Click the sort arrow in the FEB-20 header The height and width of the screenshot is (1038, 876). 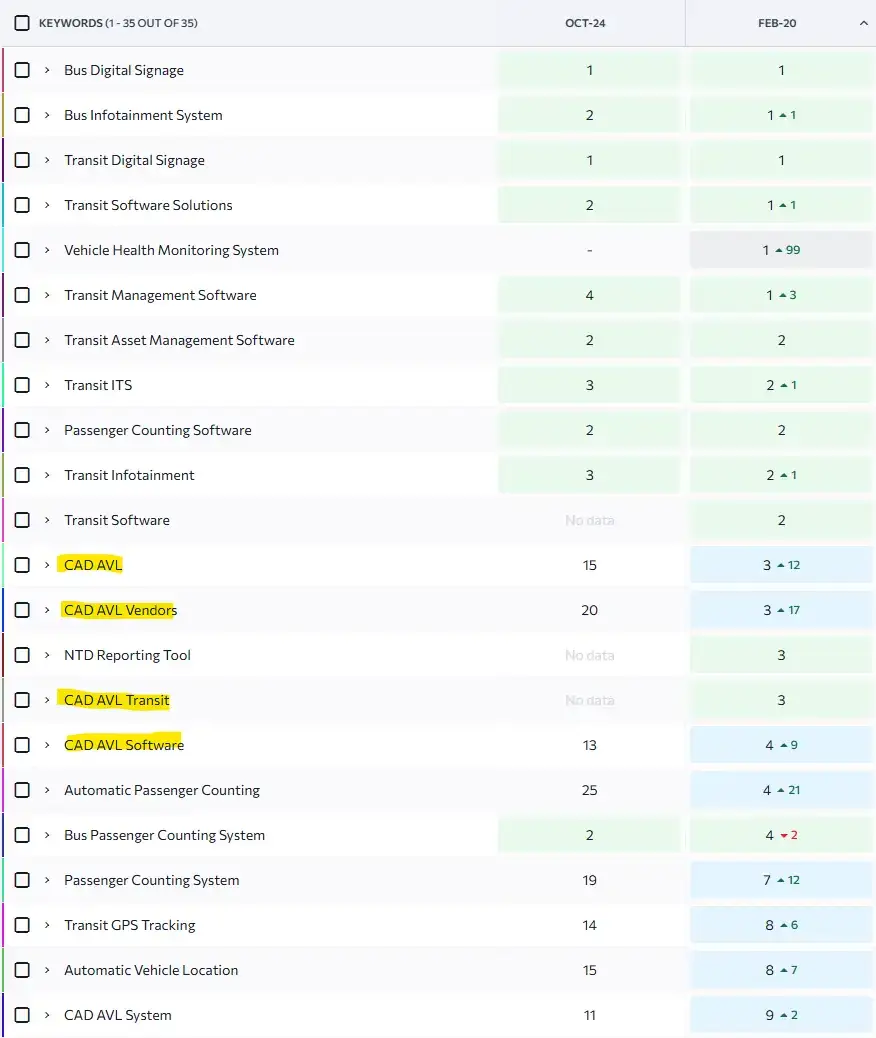click(864, 23)
